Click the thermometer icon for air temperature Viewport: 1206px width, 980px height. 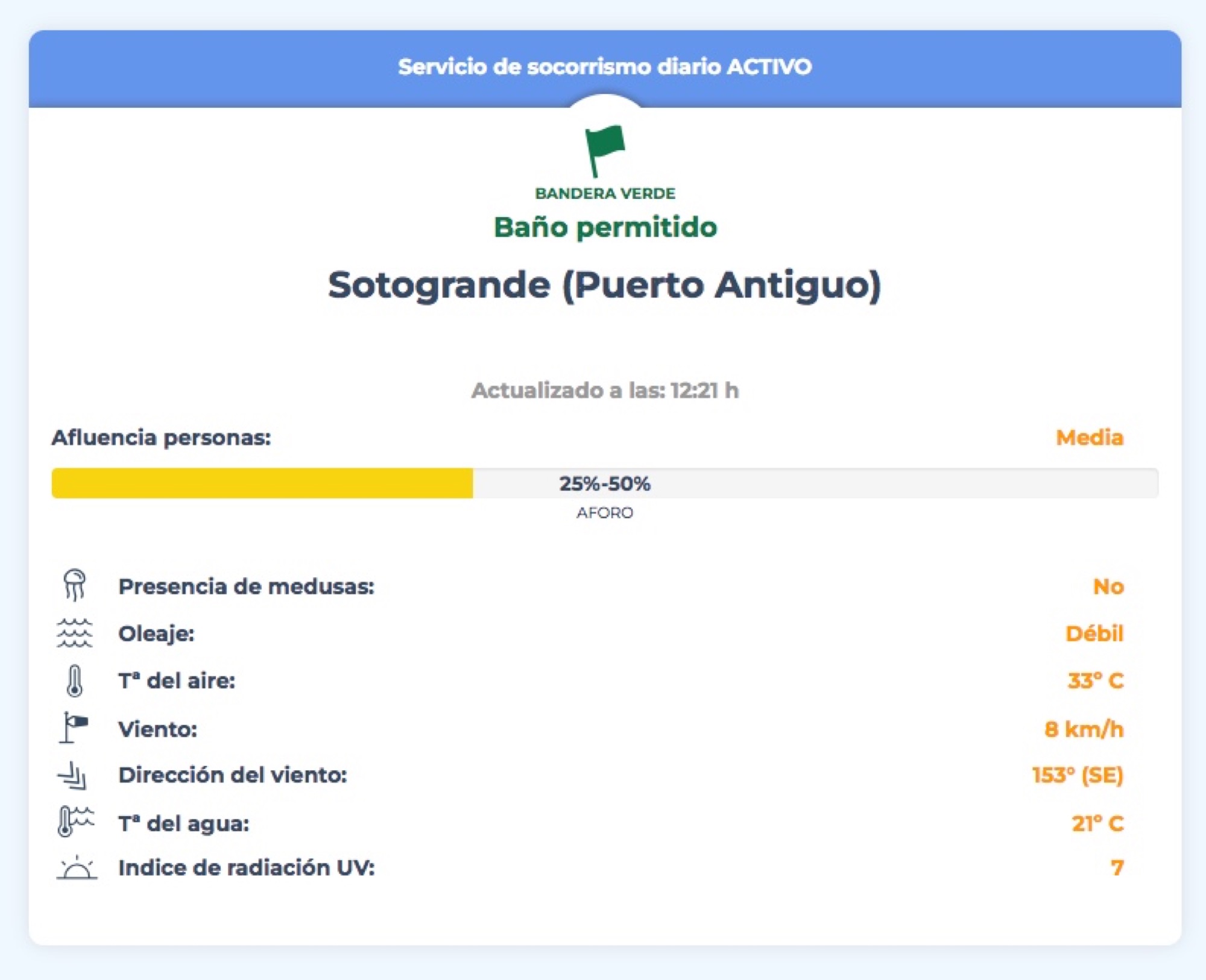(75, 681)
